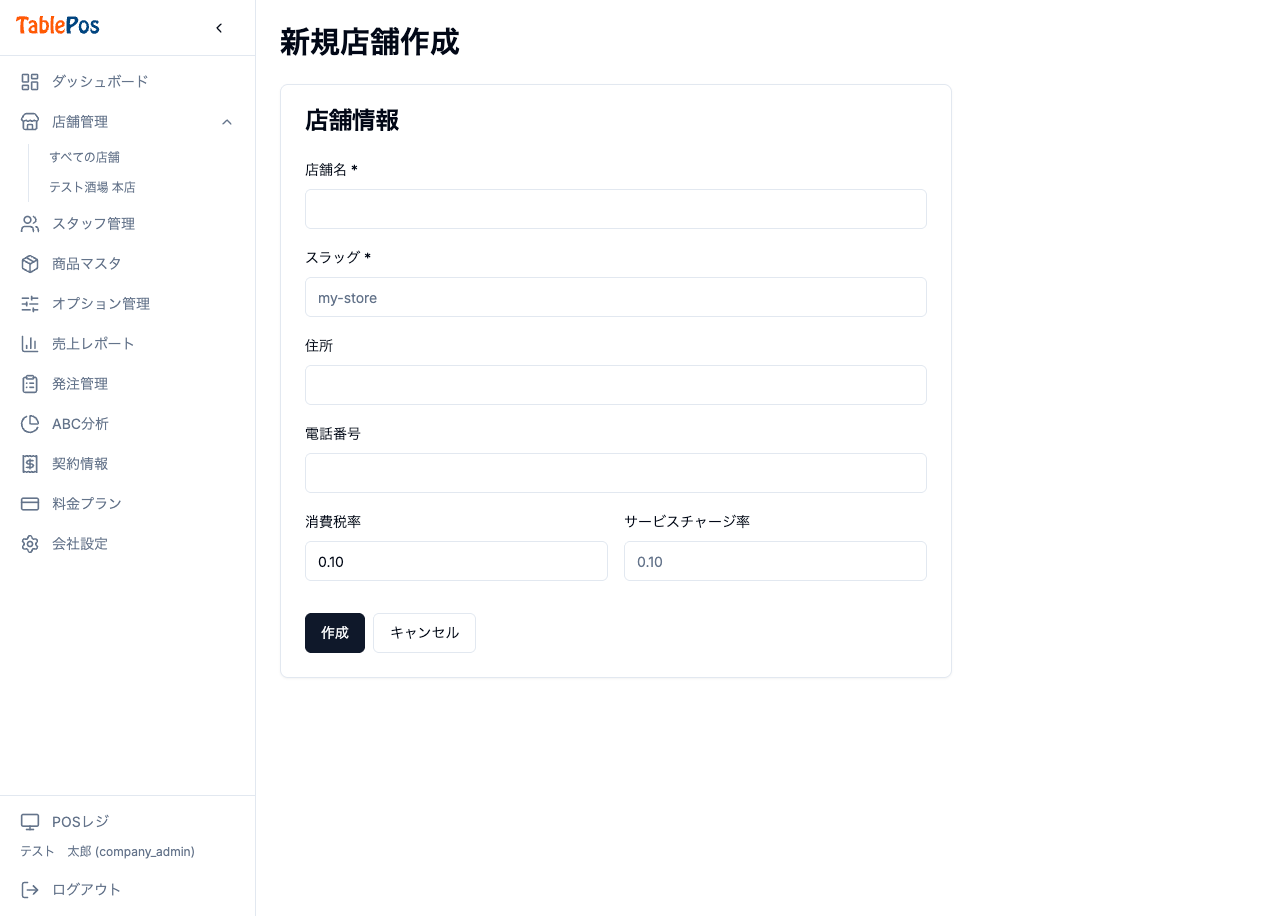Click the 住所 label

[x=319, y=346]
